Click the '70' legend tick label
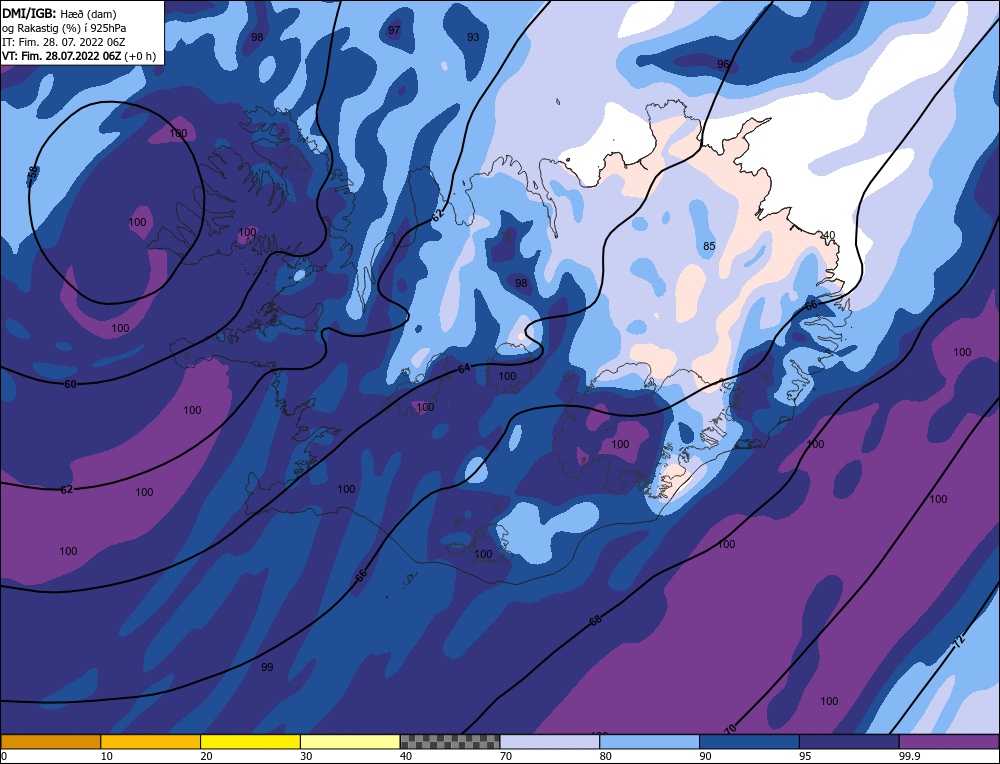1000x764 pixels. tap(506, 756)
